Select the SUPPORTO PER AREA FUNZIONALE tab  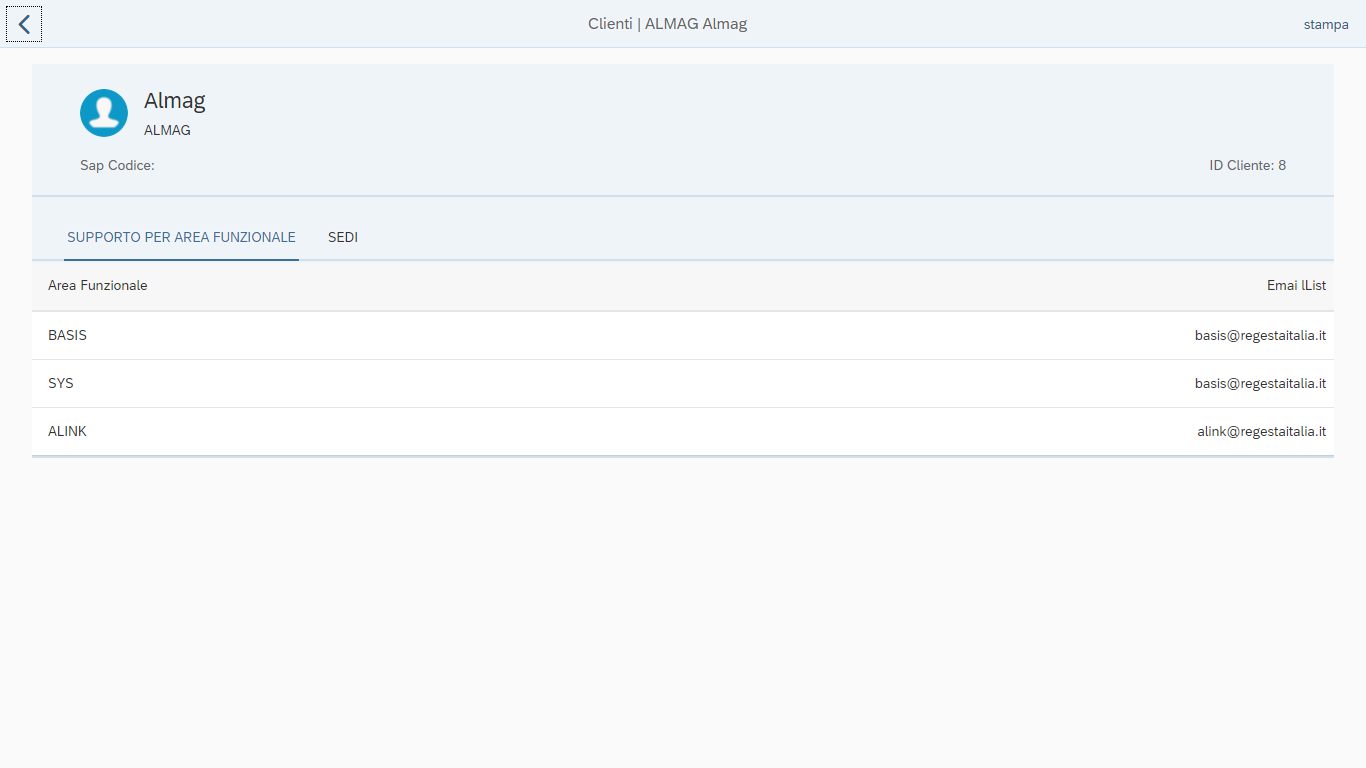coord(181,237)
